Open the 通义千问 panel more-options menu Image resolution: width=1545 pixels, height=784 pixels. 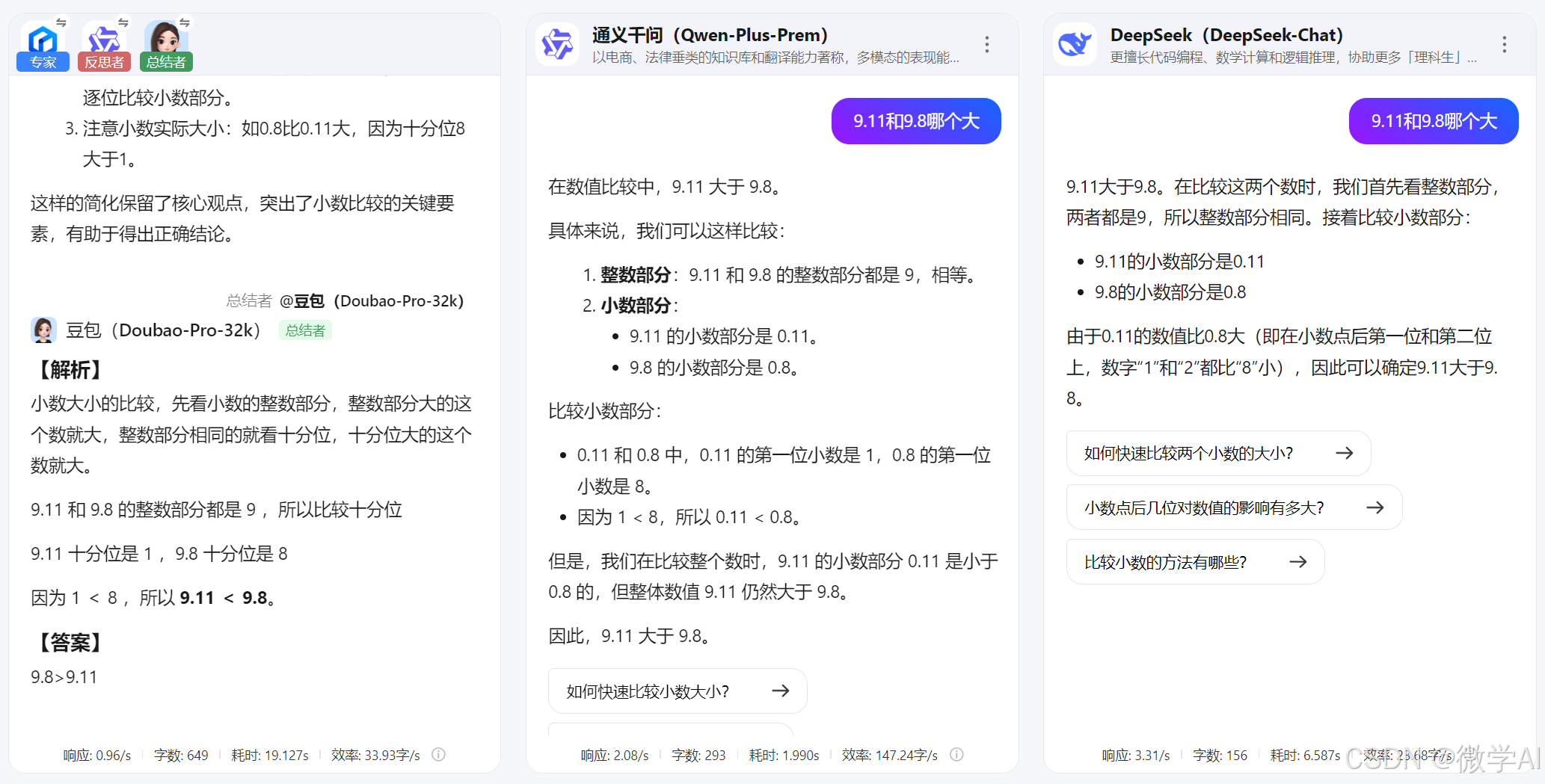987,44
